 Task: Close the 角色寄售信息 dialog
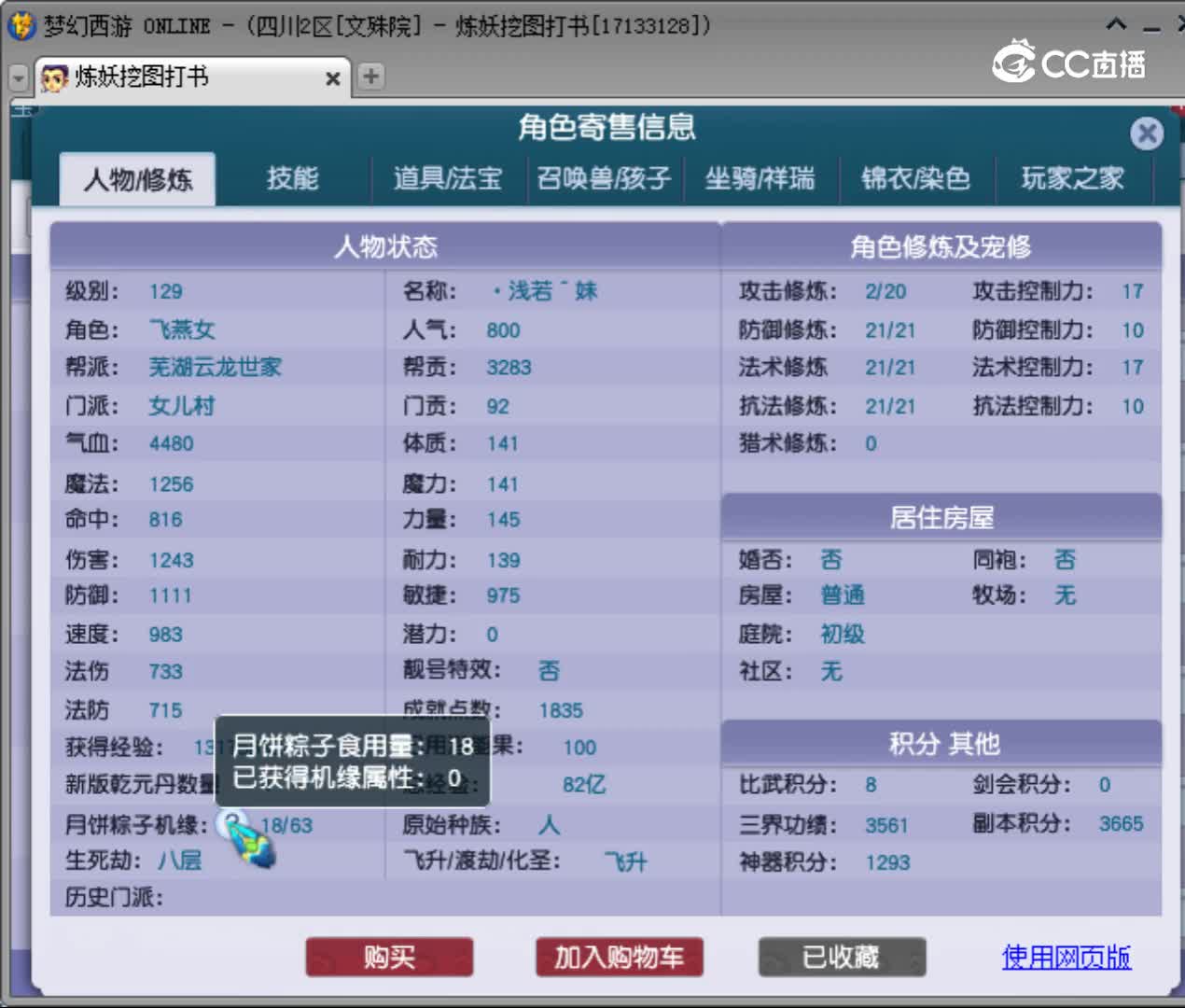coord(1147,133)
